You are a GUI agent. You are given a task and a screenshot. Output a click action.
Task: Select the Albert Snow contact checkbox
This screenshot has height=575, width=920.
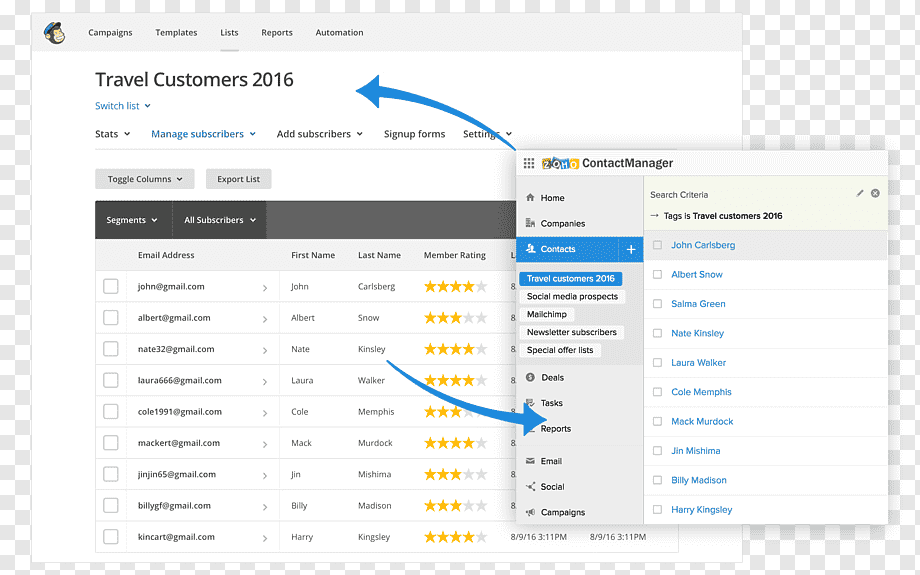point(658,274)
